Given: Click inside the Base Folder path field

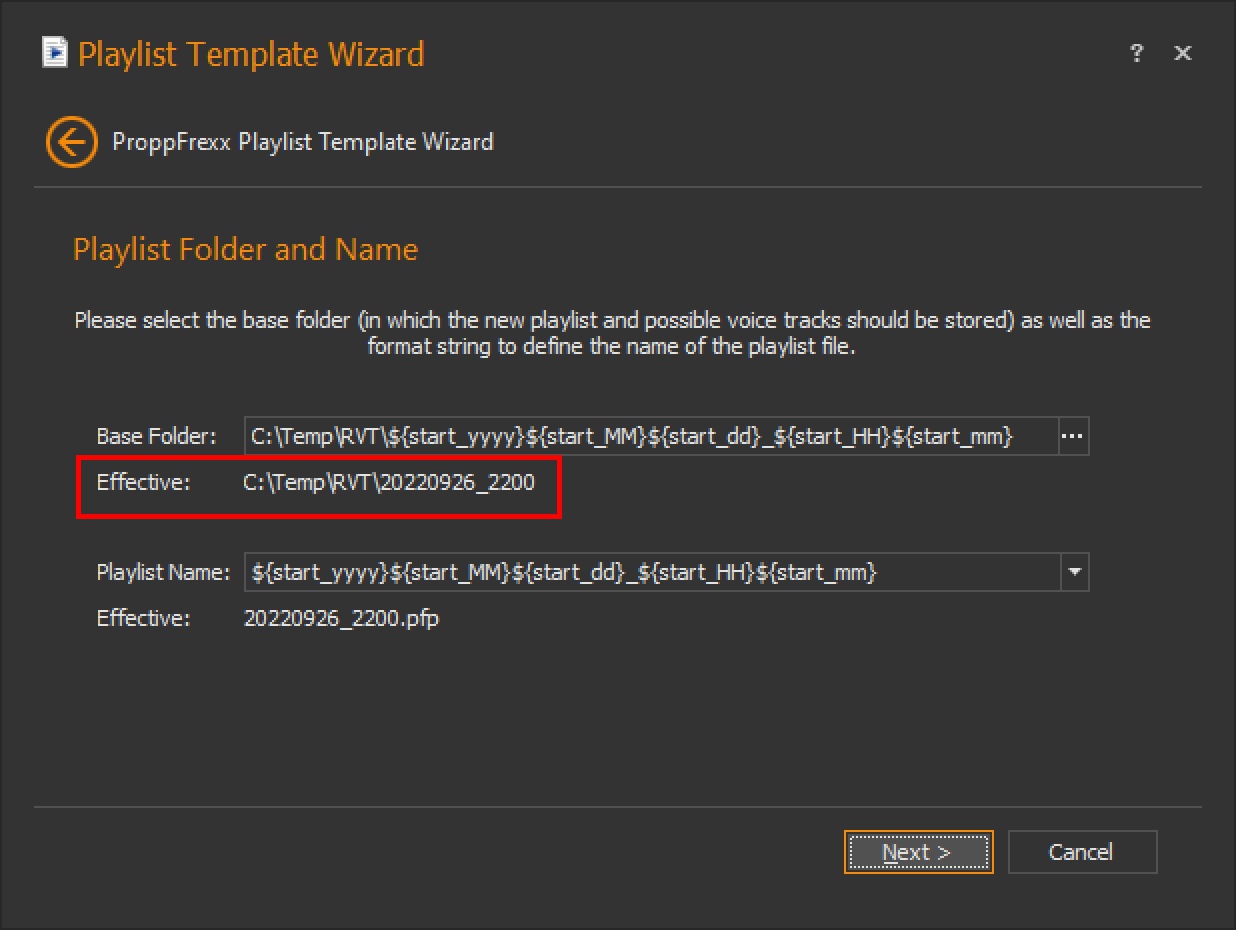Looking at the screenshot, I should (x=650, y=437).
